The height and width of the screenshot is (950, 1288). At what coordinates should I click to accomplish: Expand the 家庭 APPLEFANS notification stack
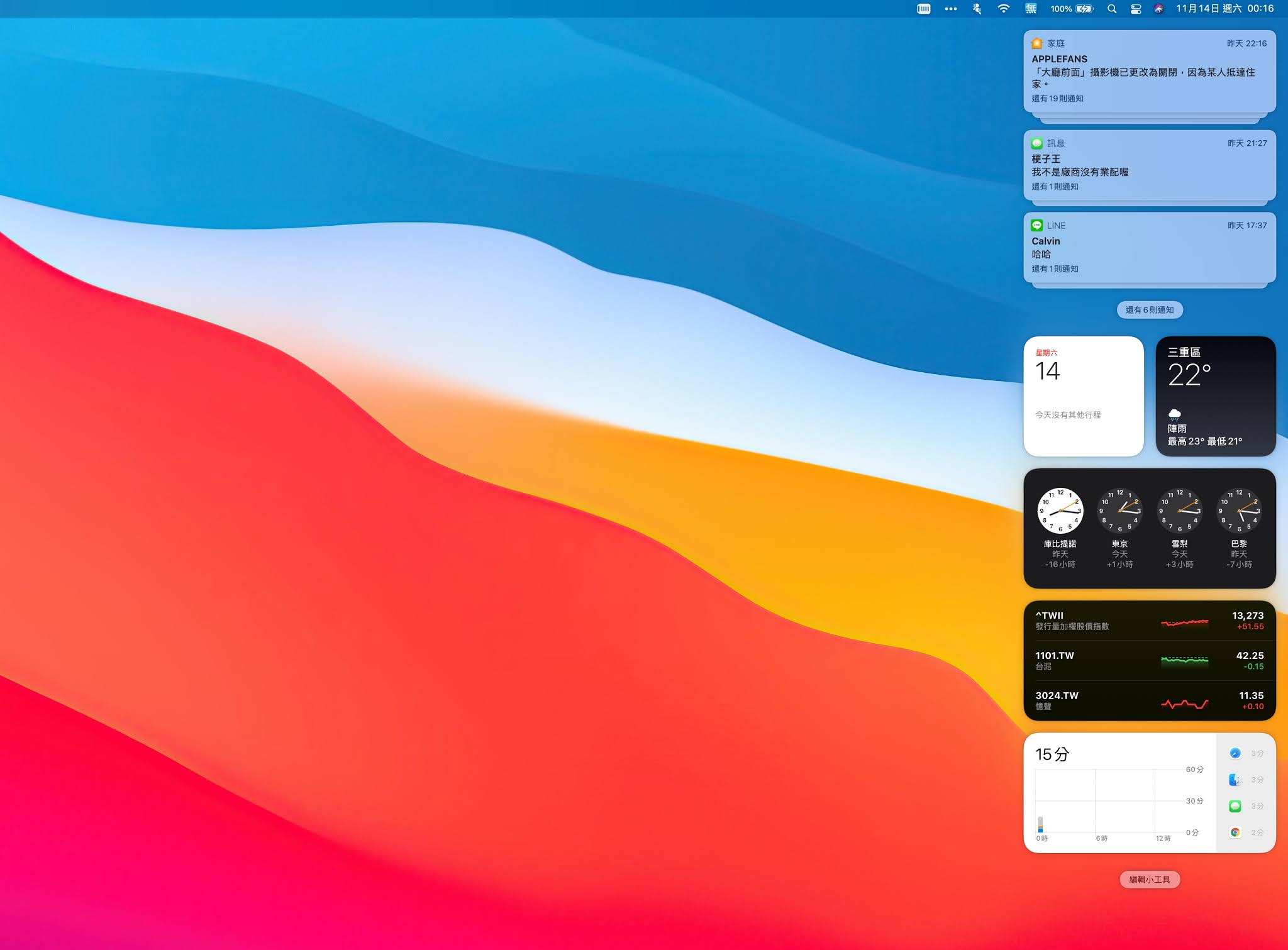click(x=1149, y=71)
